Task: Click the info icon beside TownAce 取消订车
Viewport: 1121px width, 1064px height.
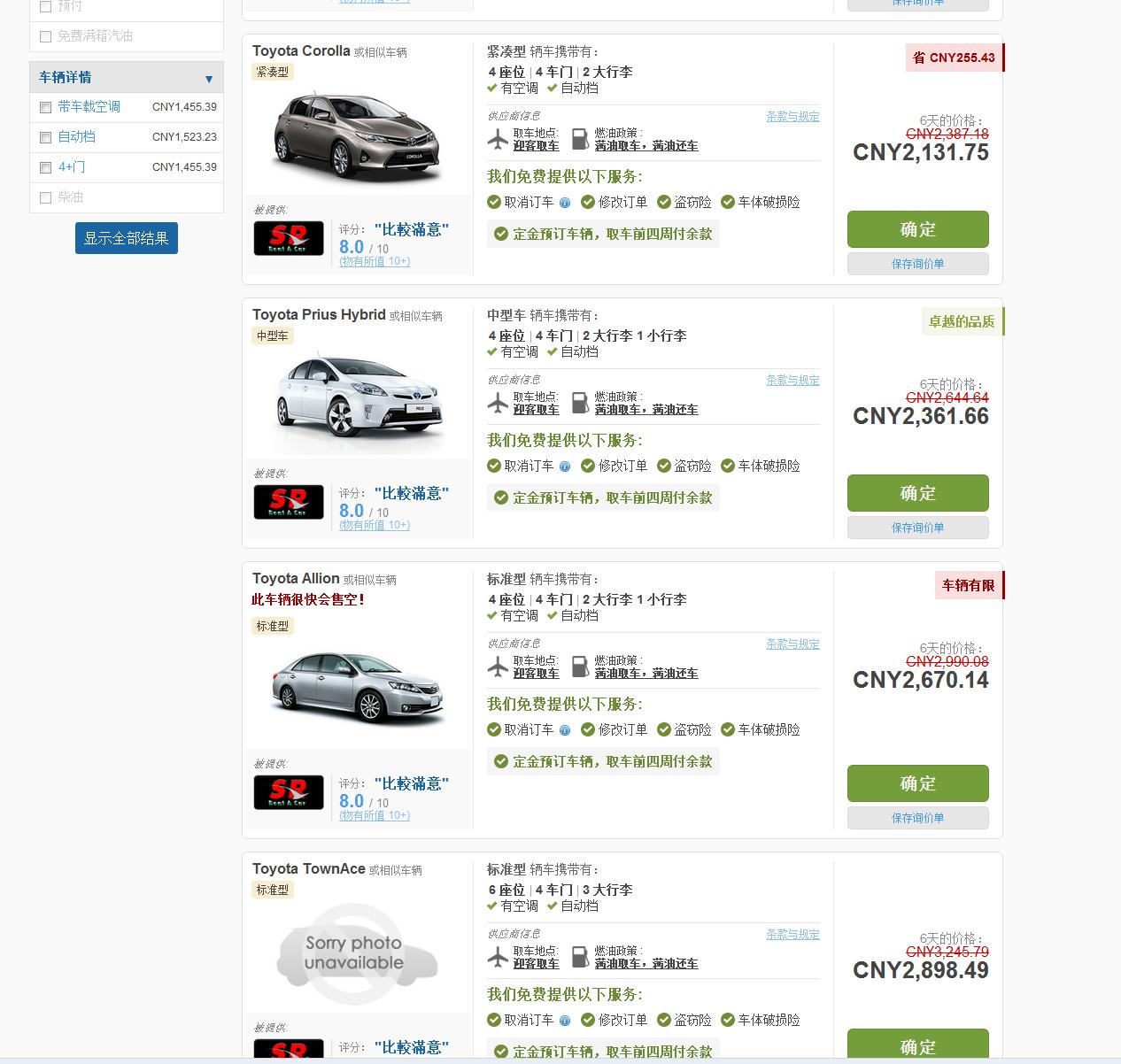Action: pos(565,1021)
